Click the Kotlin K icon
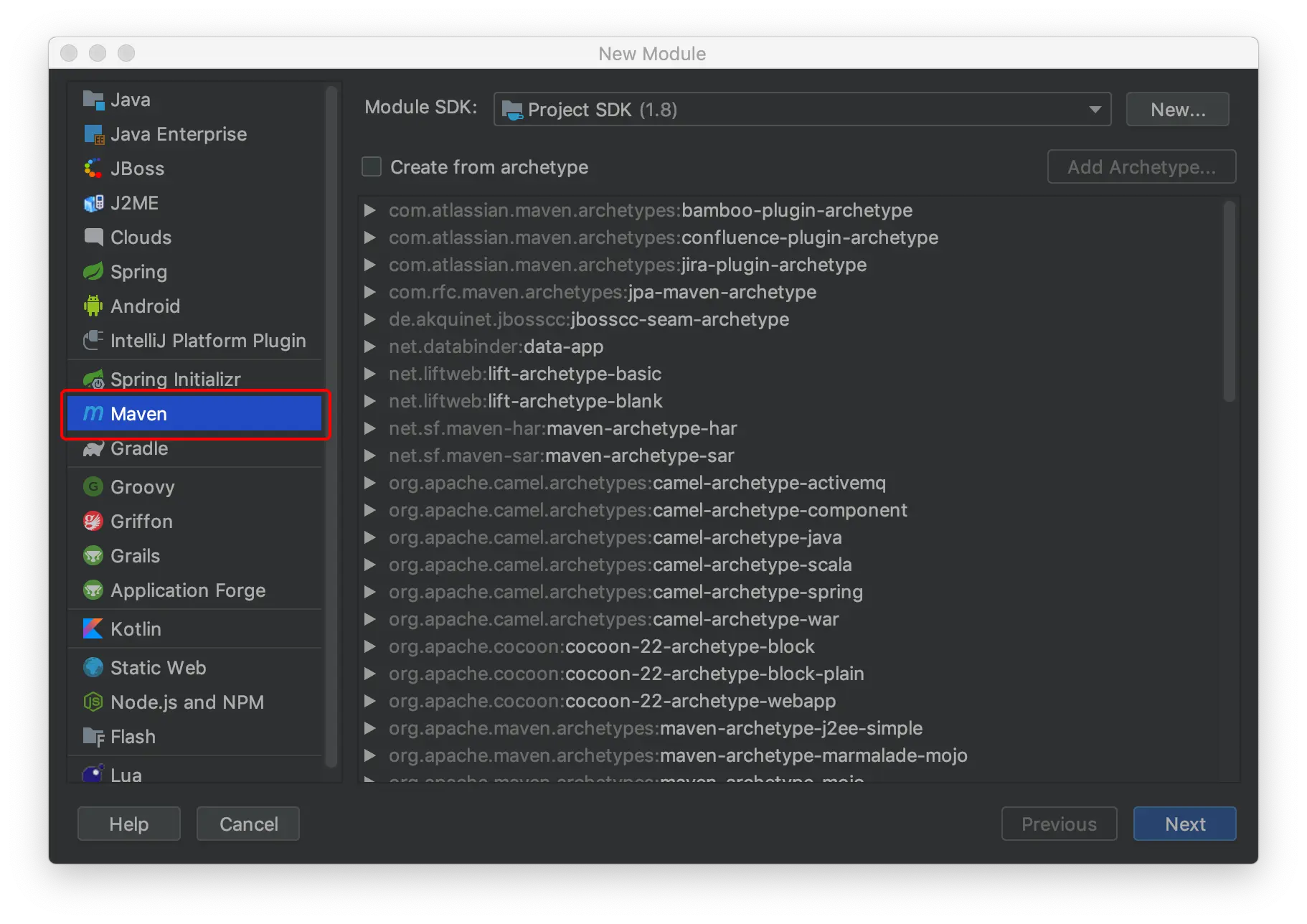The image size is (1307, 924). point(93,629)
